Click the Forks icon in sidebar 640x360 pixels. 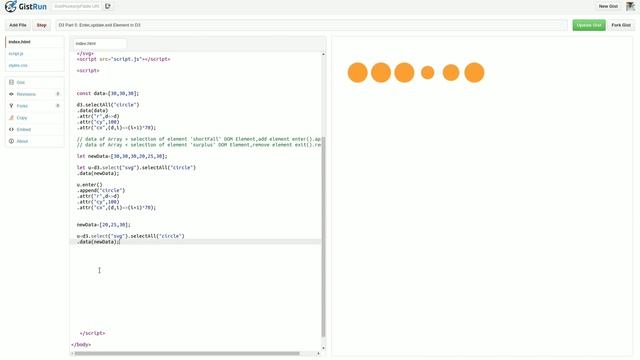coord(11,106)
